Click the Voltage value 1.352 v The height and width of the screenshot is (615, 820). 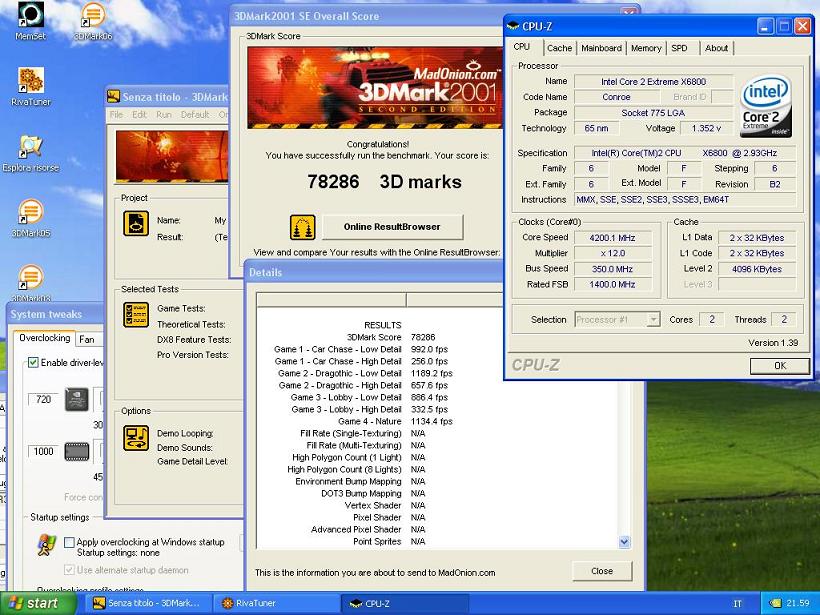706,128
